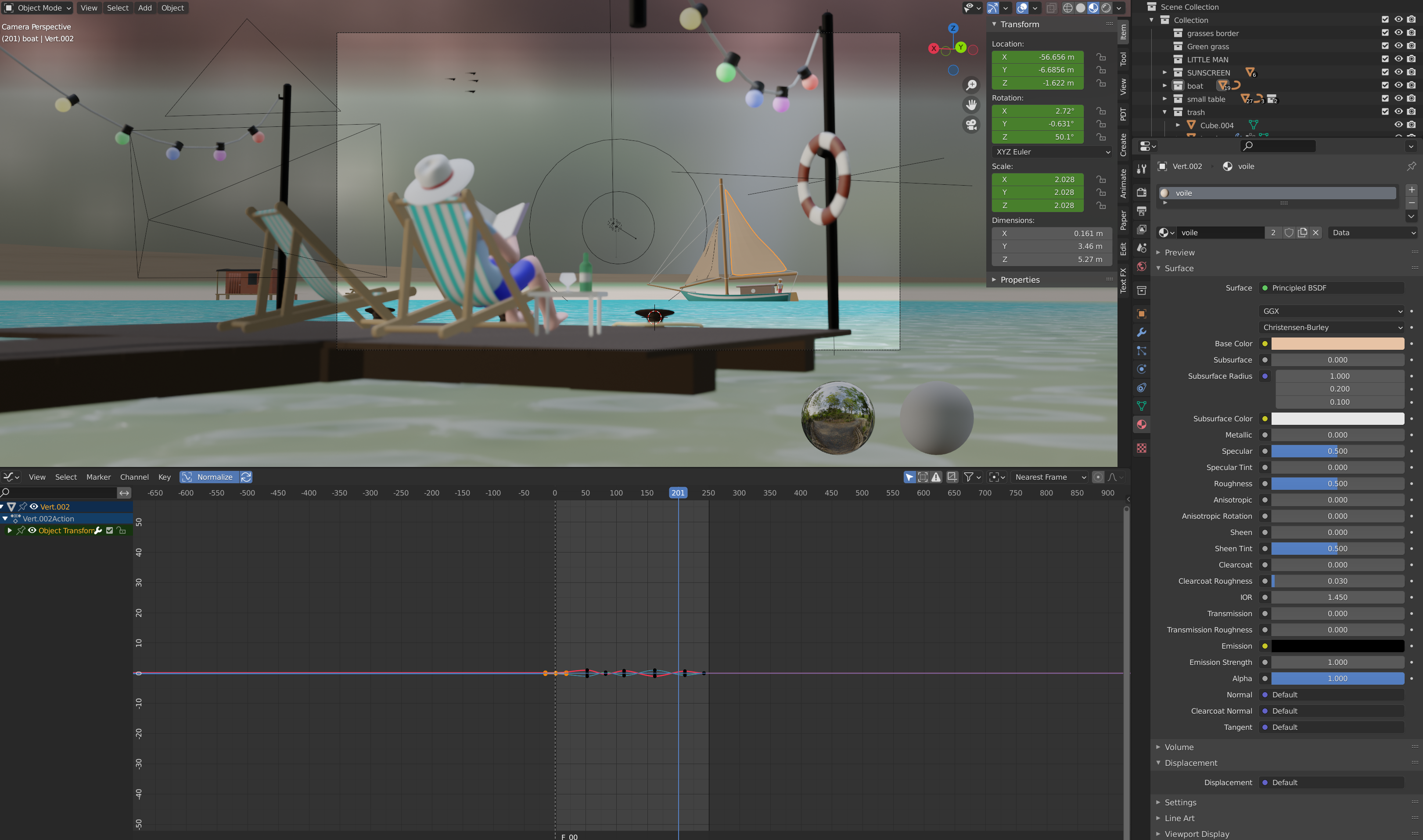Expand the Volume material panel
Screen dimensions: 1423x840
1179,747
